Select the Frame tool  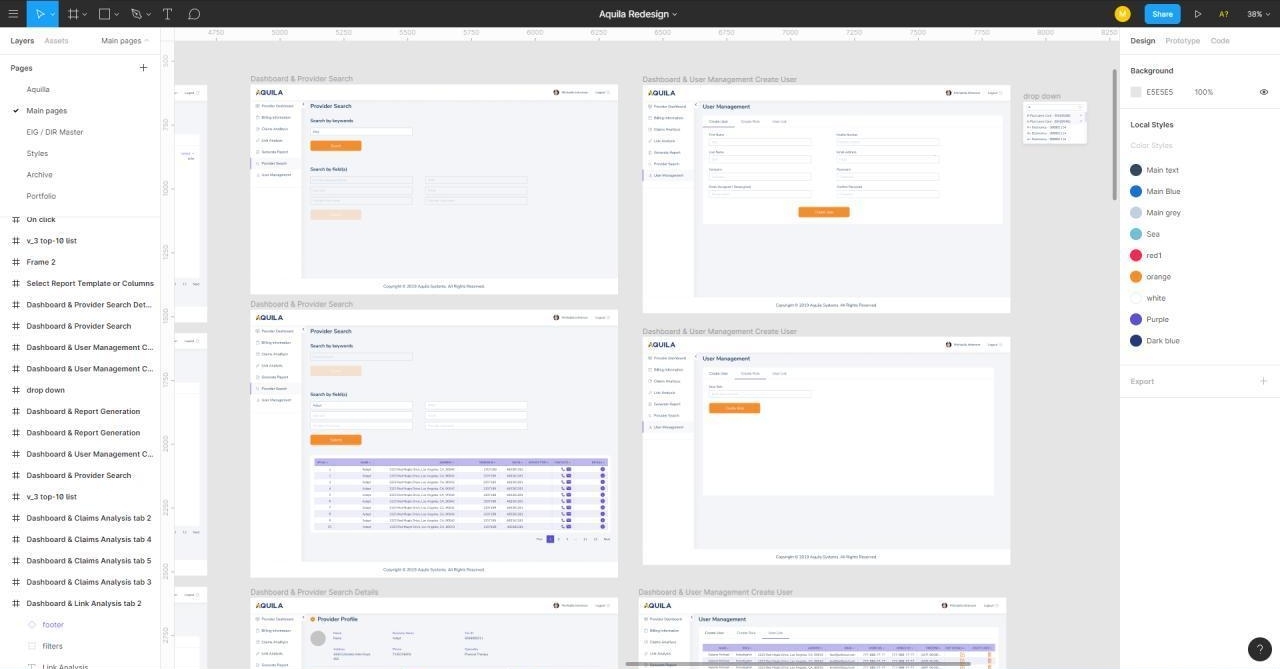point(71,13)
